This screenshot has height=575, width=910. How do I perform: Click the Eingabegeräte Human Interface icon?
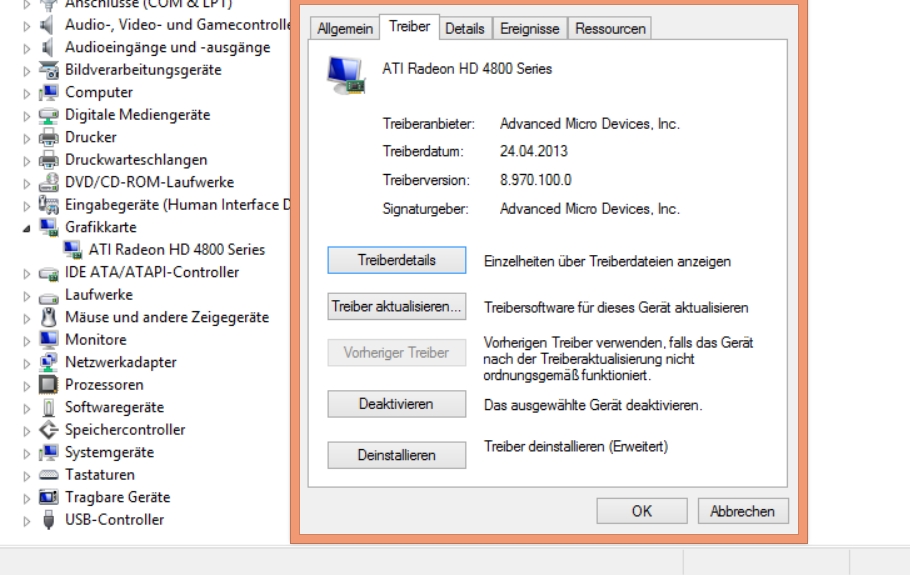tap(48, 205)
